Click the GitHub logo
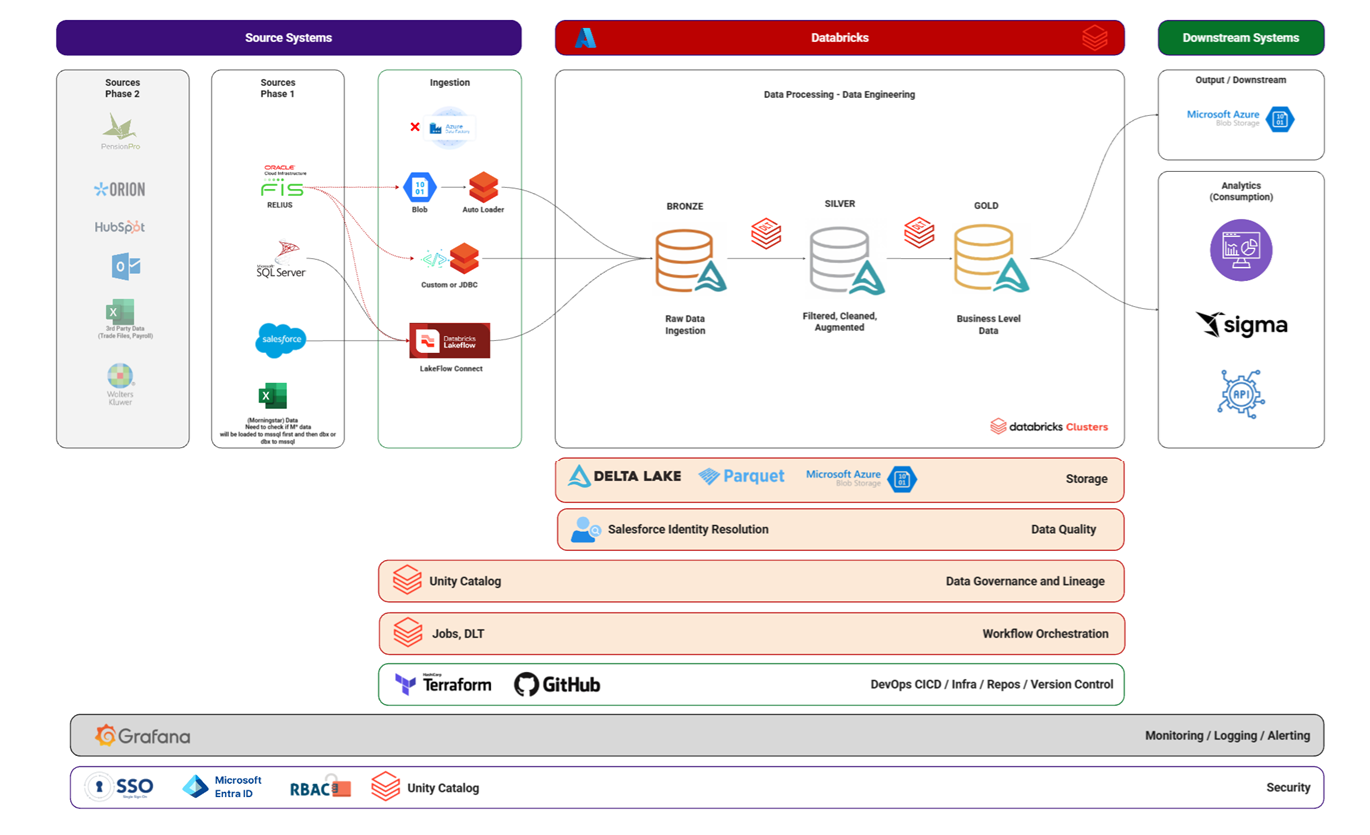Screen dimensions: 1370x835 click(x=557, y=685)
